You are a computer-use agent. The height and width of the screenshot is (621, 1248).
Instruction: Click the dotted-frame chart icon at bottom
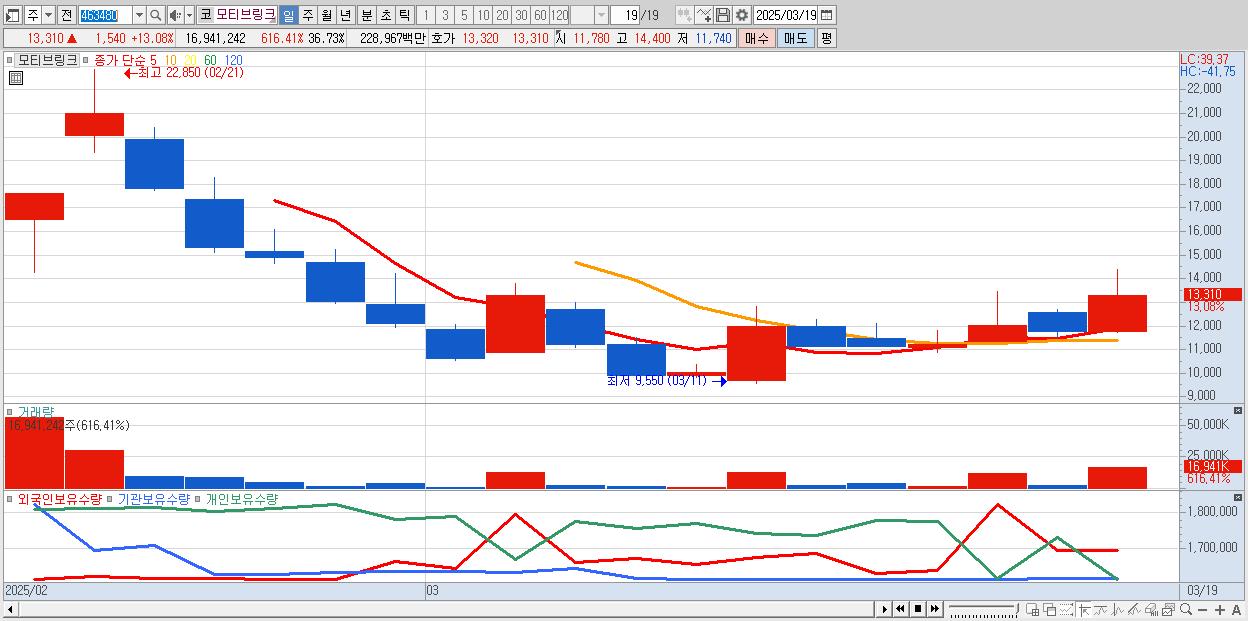click(1066, 609)
